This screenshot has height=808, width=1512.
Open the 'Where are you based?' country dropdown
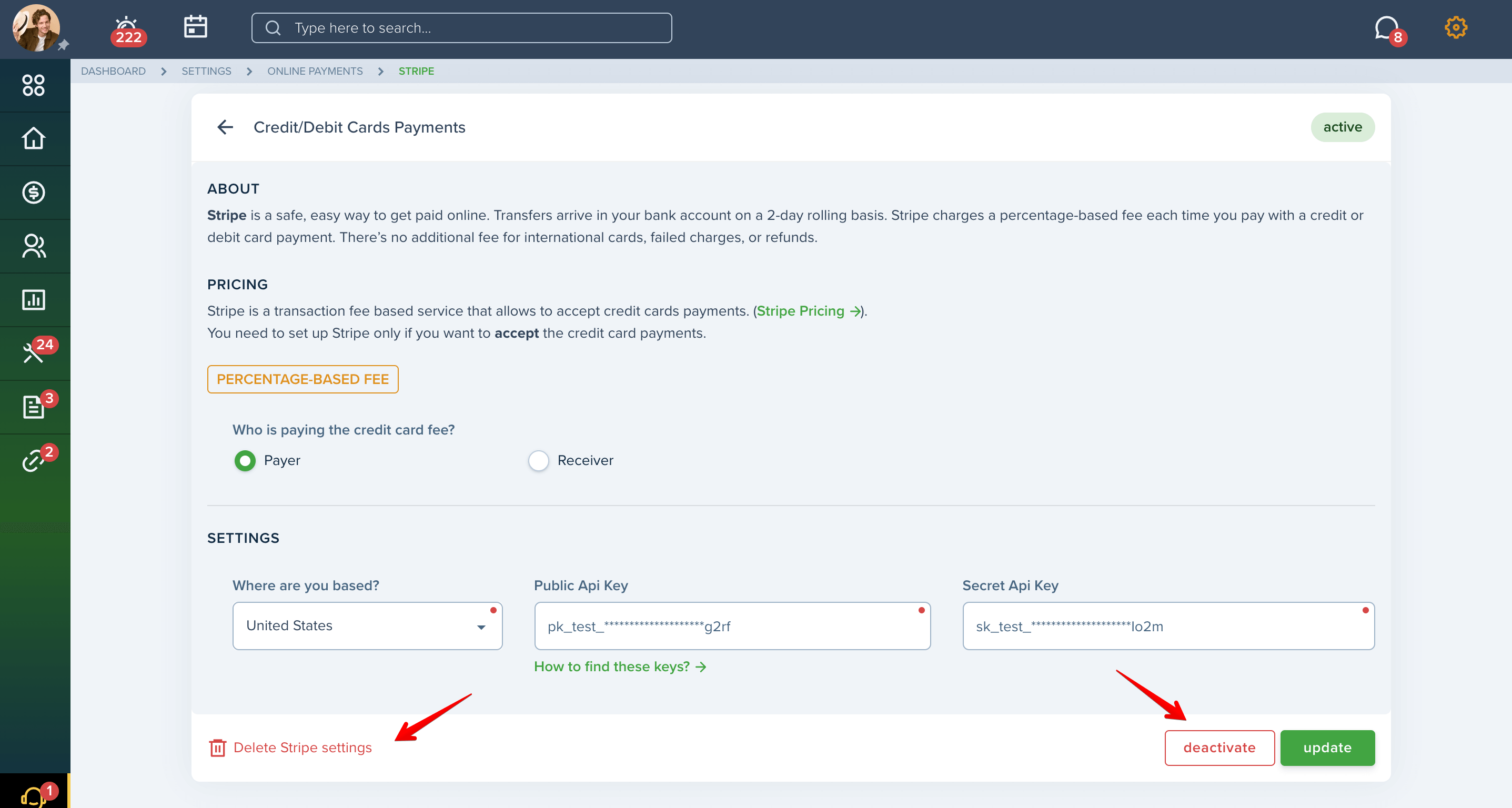[x=367, y=625]
